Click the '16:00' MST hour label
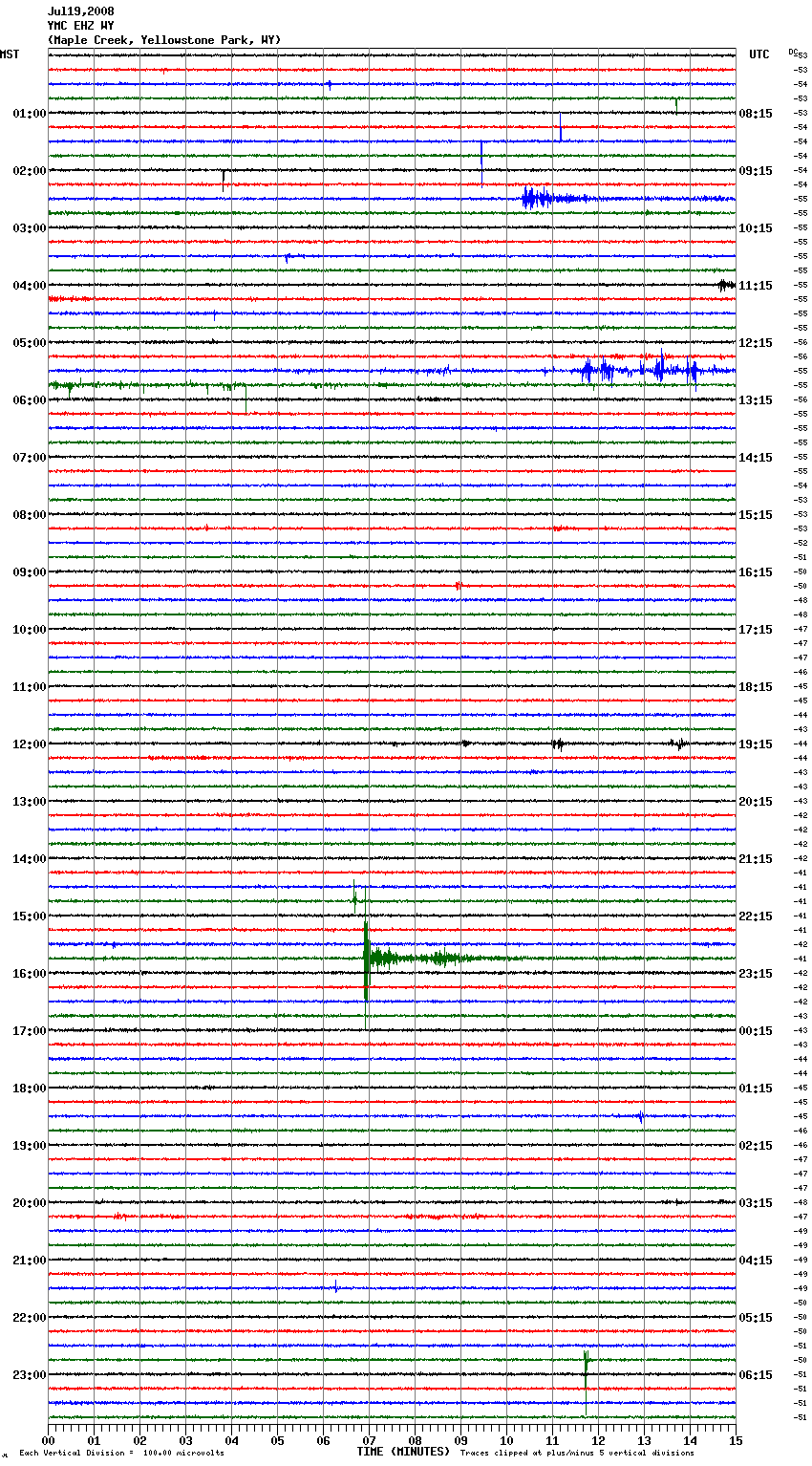This screenshot has width=812, height=1466. [x=29, y=974]
